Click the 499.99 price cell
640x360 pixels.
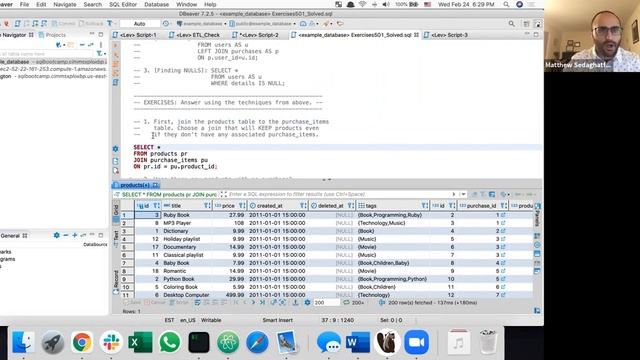click(229, 295)
